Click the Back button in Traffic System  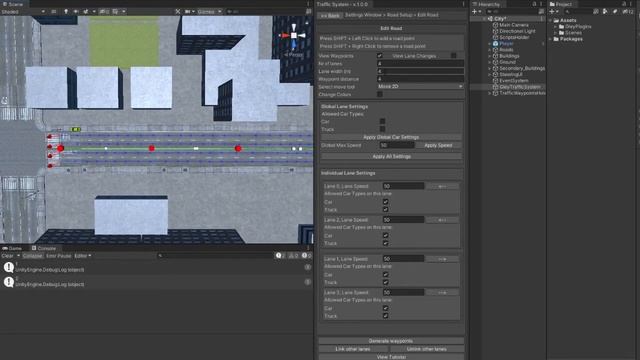[x=330, y=16]
